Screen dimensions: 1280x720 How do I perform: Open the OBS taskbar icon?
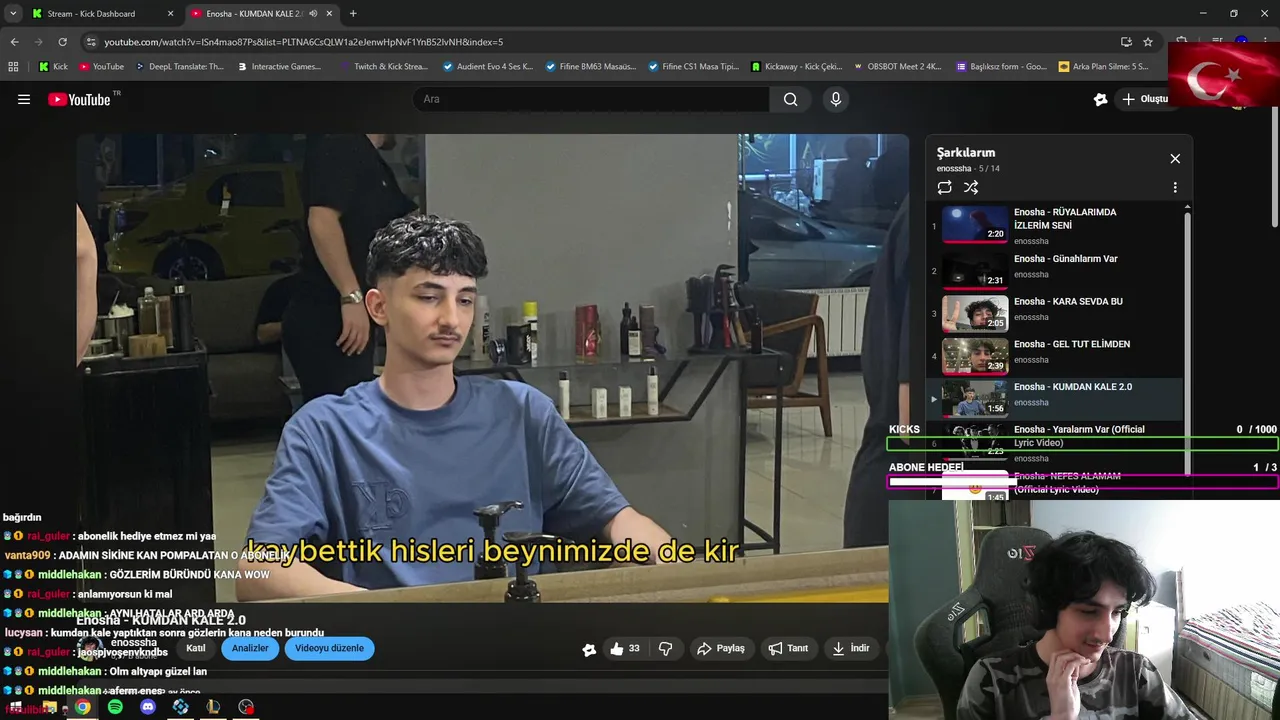(x=246, y=707)
